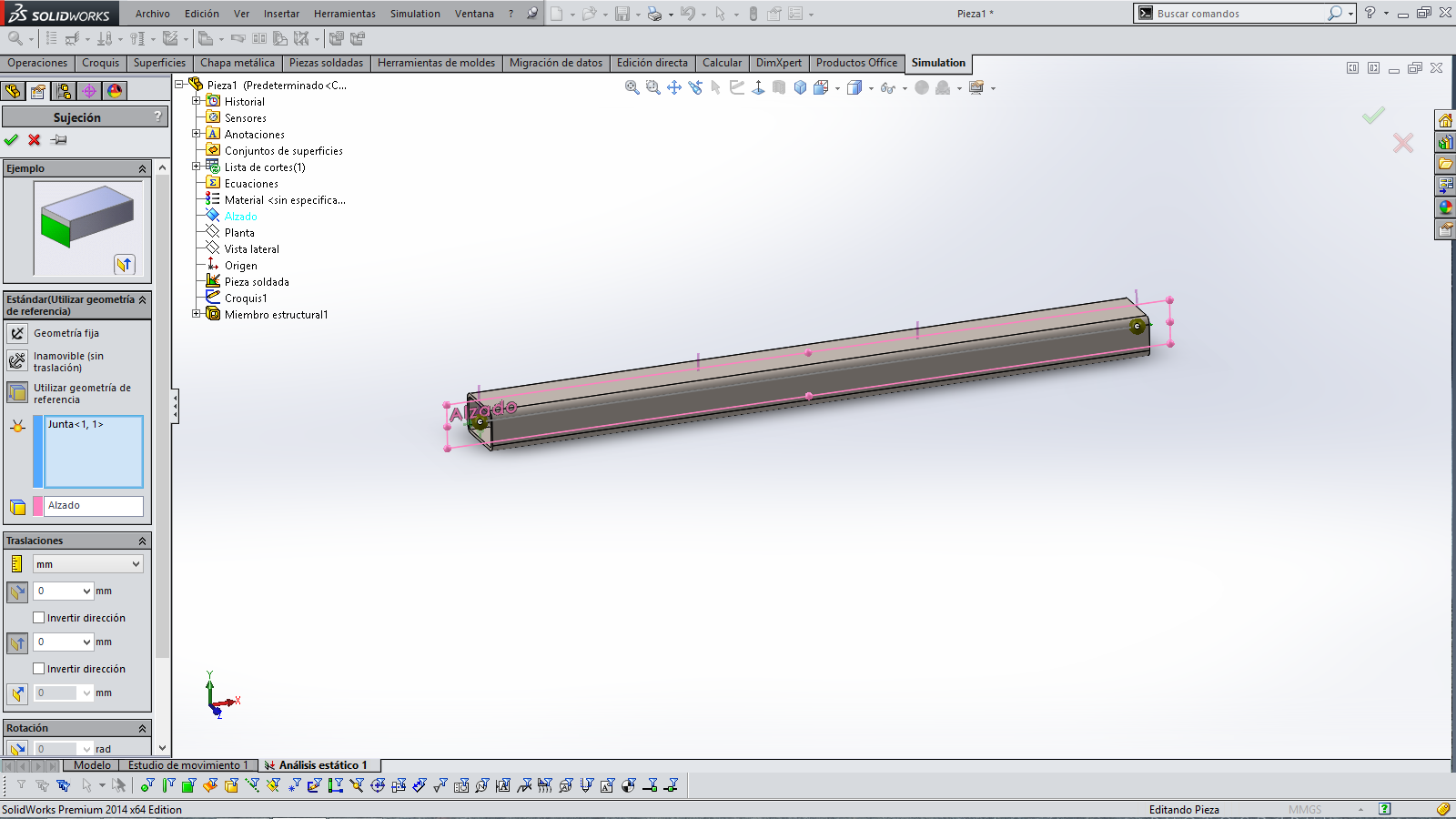Click the View Settings monitor icon

coord(976,87)
